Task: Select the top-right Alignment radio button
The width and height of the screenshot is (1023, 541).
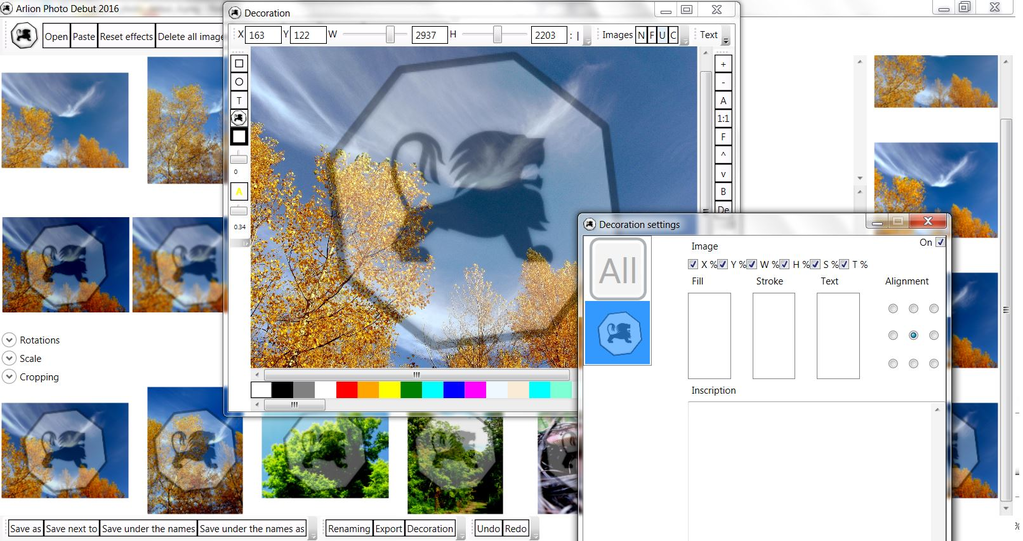Action: click(x=934, y=309)
